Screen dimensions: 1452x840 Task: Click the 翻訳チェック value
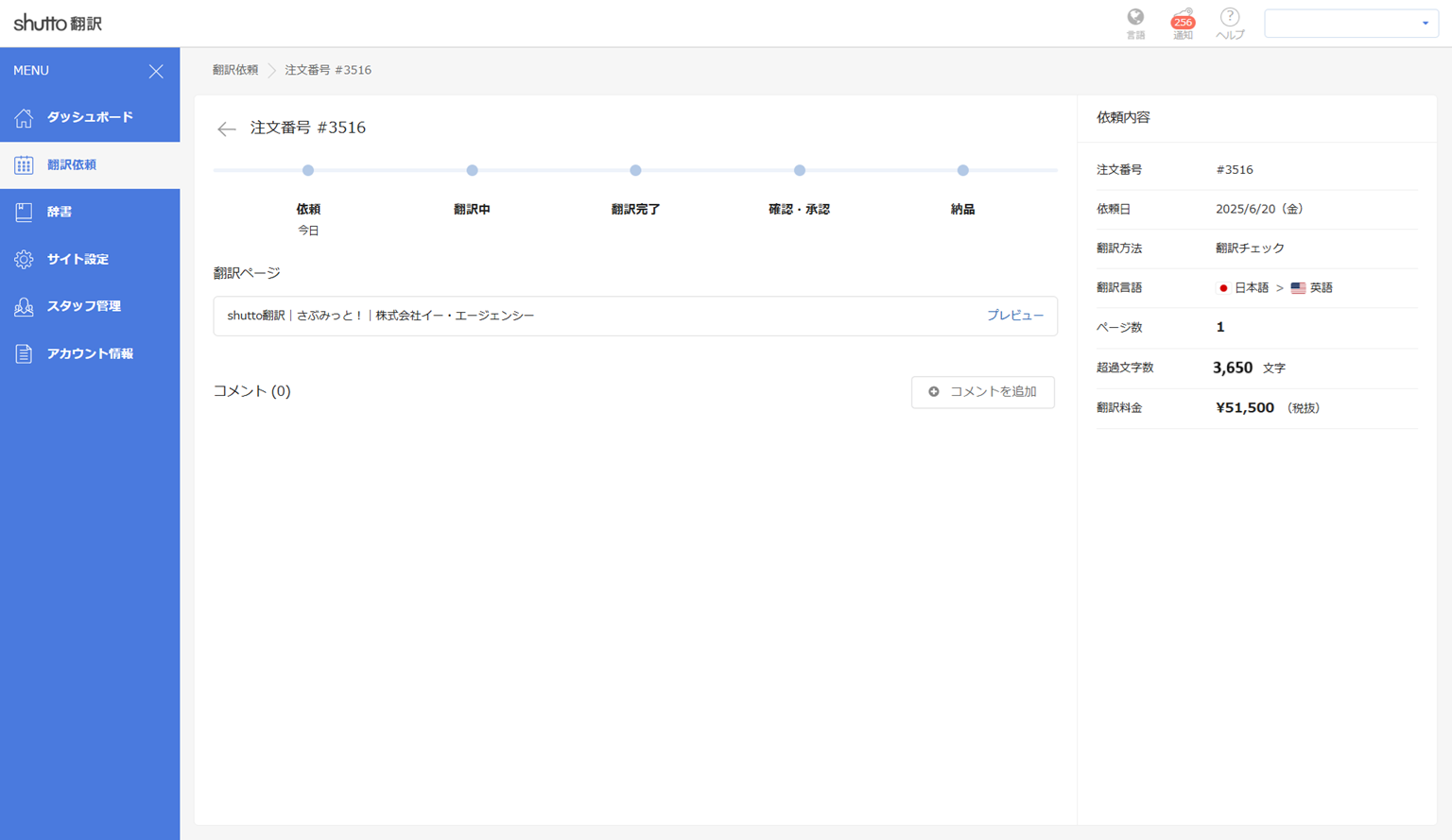(x=1250, y=249)
